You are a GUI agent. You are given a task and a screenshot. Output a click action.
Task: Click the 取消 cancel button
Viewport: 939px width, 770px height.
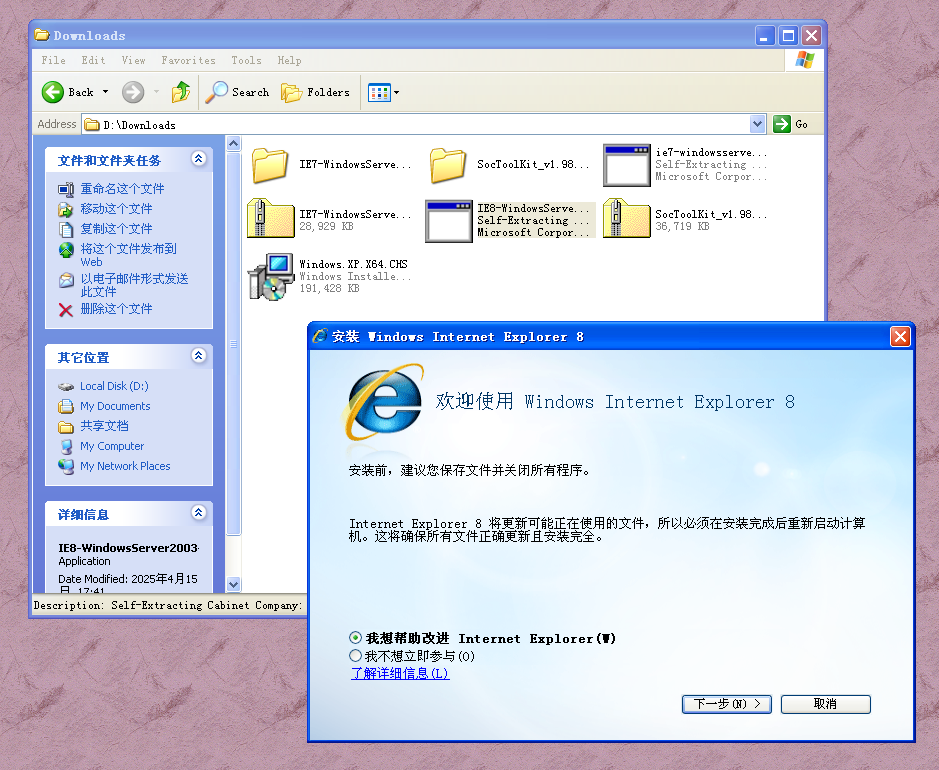tap(825, 704)
